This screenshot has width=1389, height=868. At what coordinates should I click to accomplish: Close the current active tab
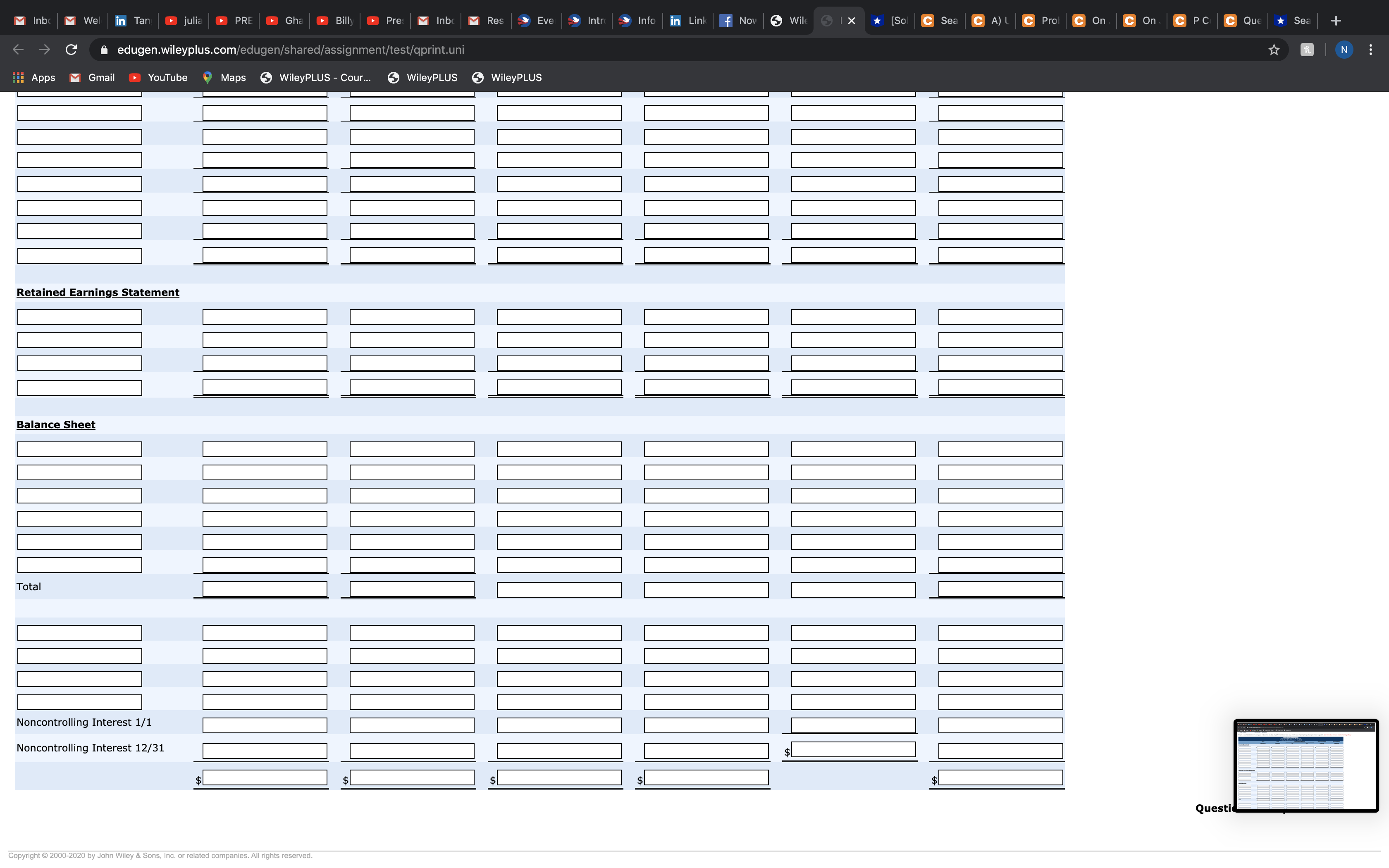[x=852, y=21]
